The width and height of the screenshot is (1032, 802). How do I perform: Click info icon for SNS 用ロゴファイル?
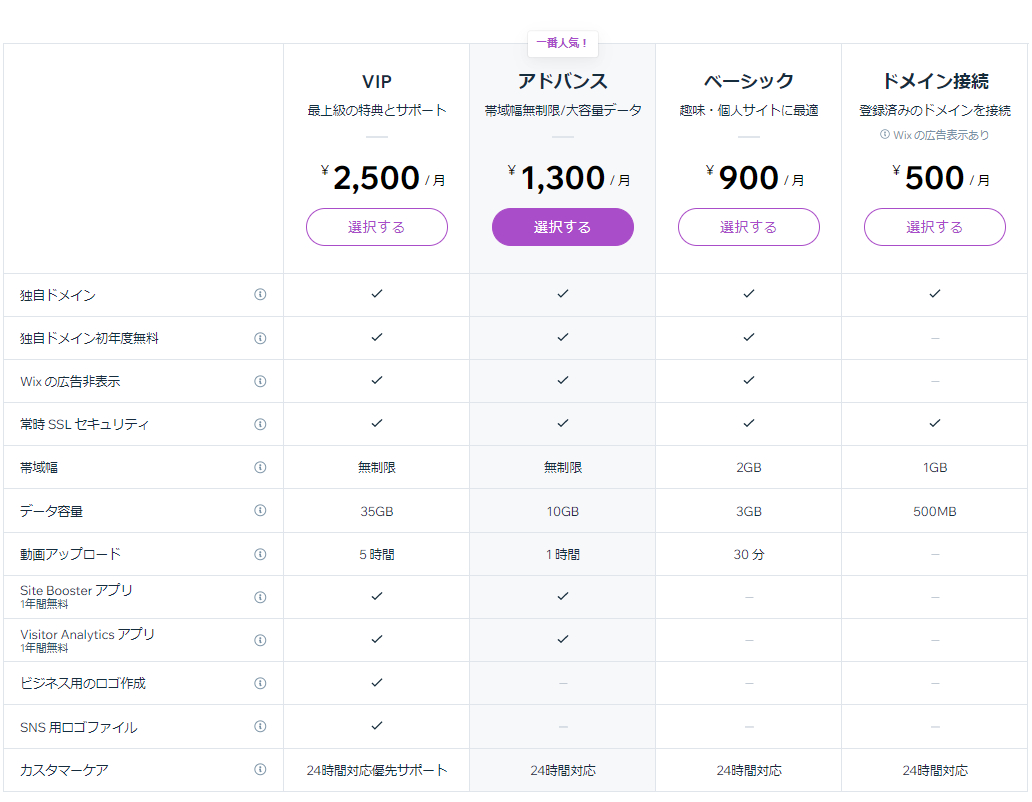260,726
